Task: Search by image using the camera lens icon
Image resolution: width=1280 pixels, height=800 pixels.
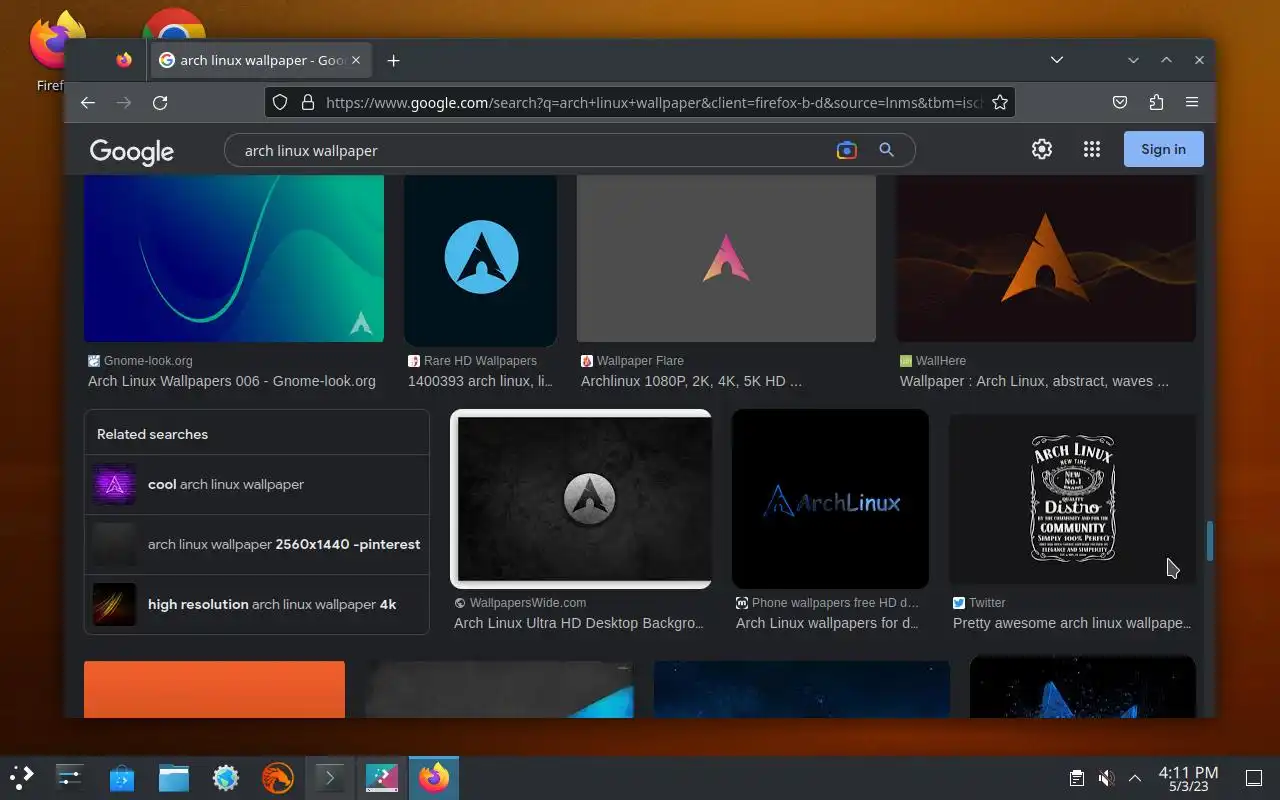Action: [x=846, y=150]
